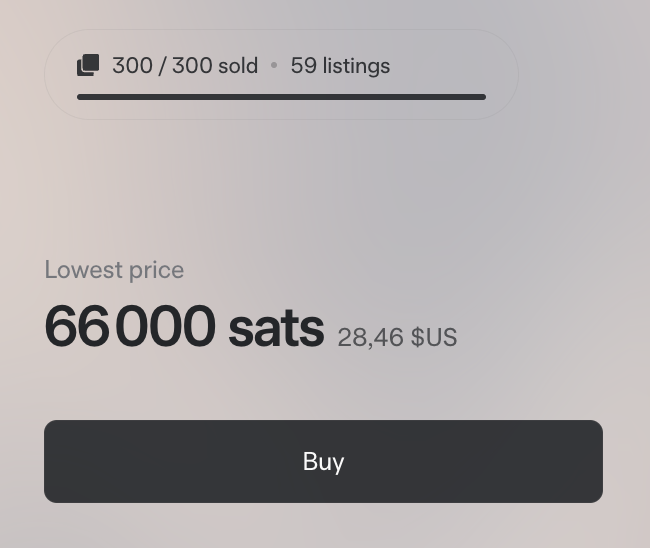Click the dot separator before listings
The image size is (650, 548).
point(274,65)
